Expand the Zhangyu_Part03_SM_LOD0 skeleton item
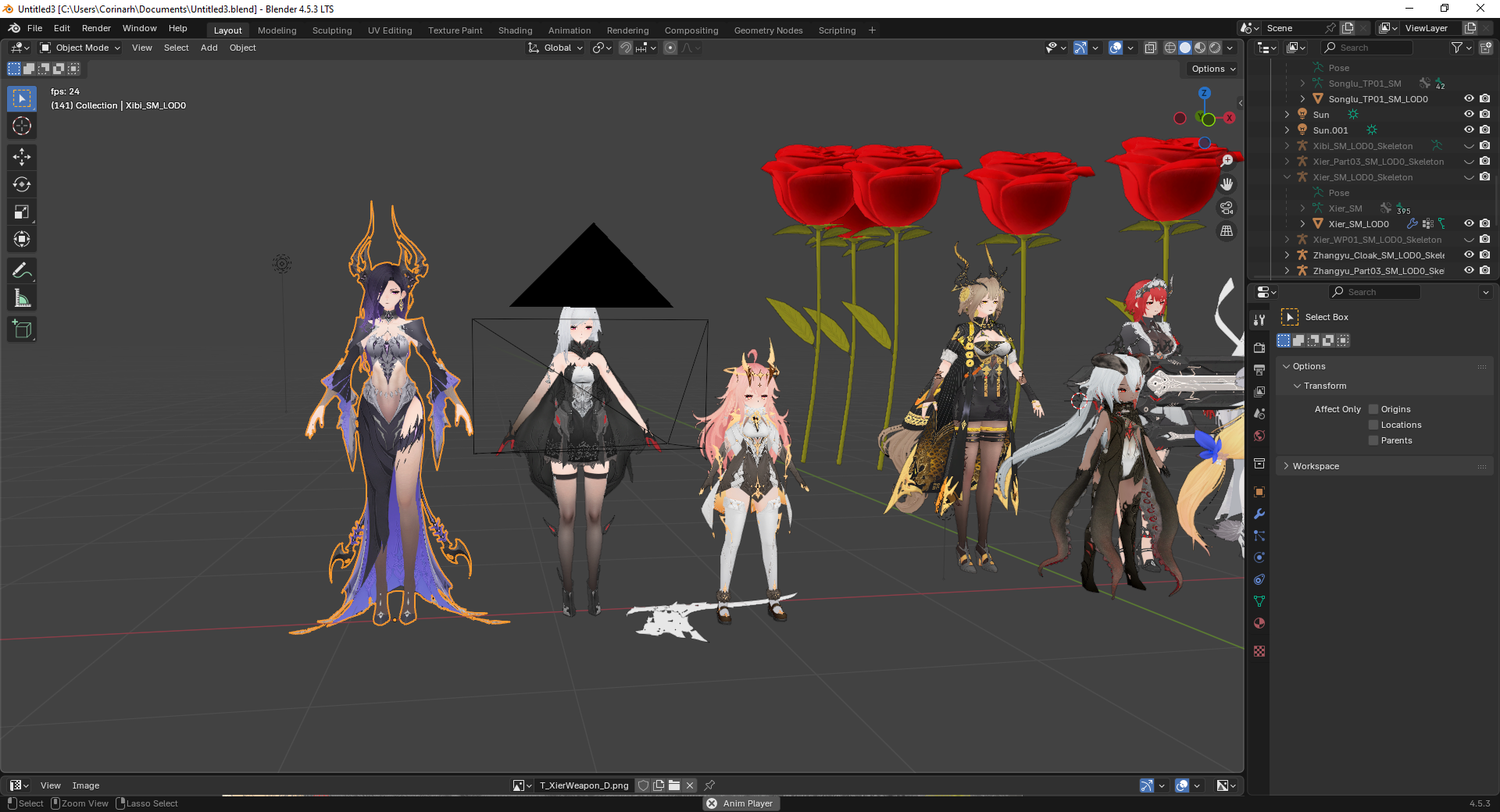This screenshot has width=1500, height=812. pyautogui.click(x=1287, y=271)
